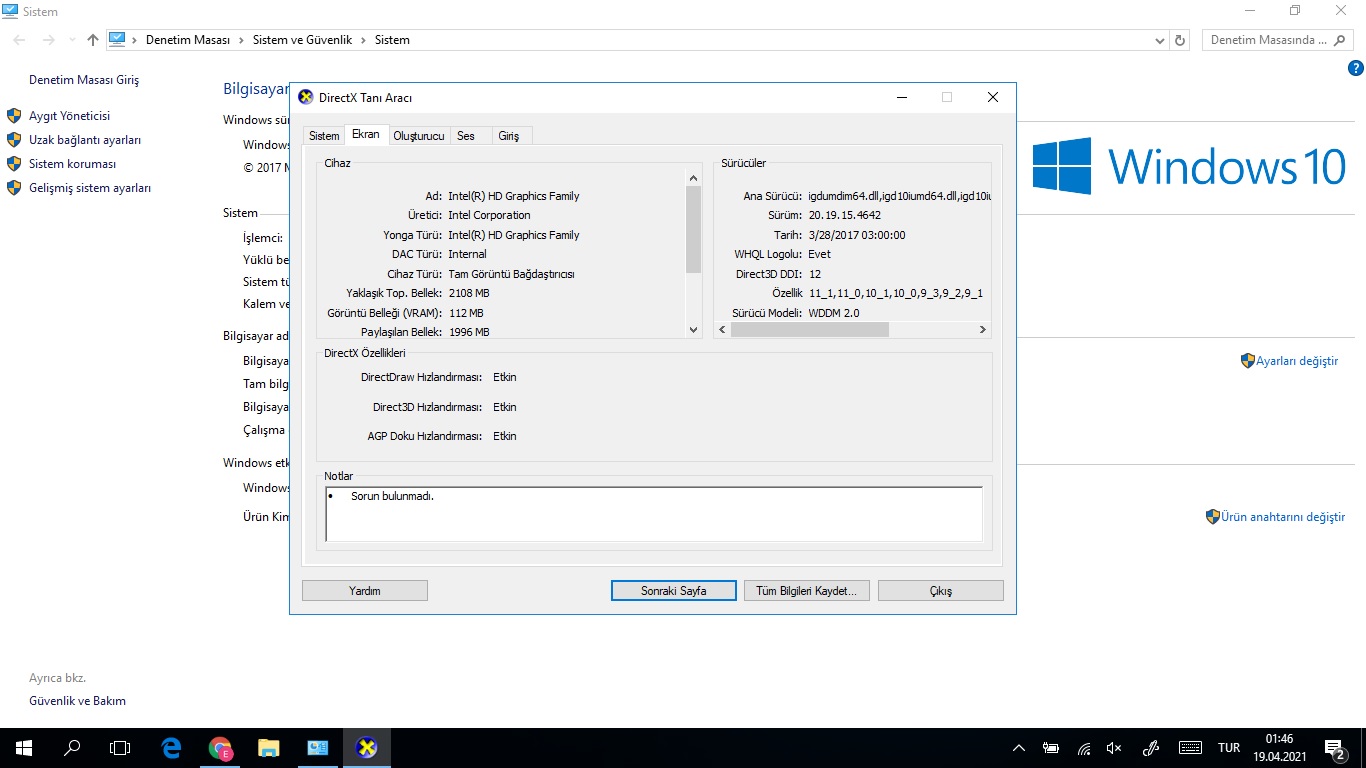Exit the dialog with Çıkış button

coord(941,591)
